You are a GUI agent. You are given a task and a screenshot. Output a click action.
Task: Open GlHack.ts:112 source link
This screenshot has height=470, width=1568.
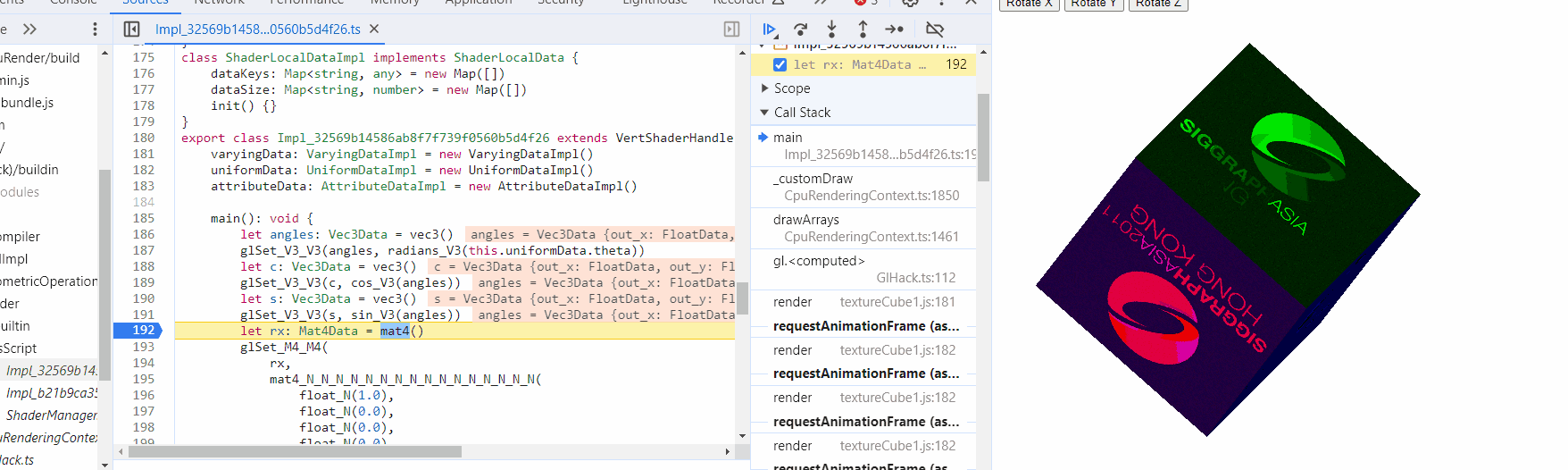click(916, 278)
